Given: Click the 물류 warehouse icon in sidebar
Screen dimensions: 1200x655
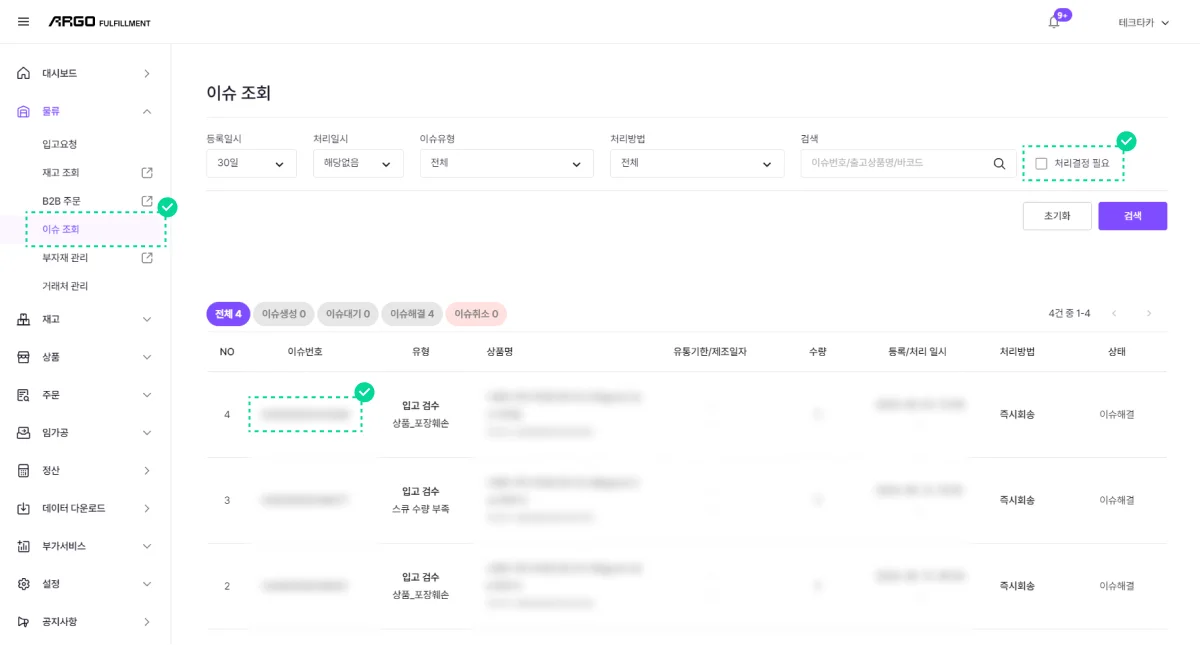Looking at the screenshot, I should click(x=22, y=111).
